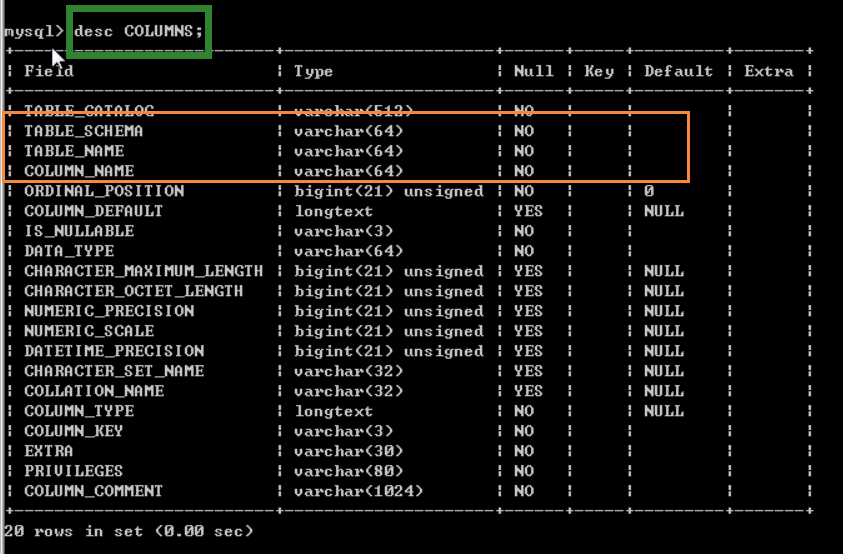This screenshot has height=554, width=843.
Task: Click the longtext type of COLUMN_DEFAULT
Action: coord(333,211)
